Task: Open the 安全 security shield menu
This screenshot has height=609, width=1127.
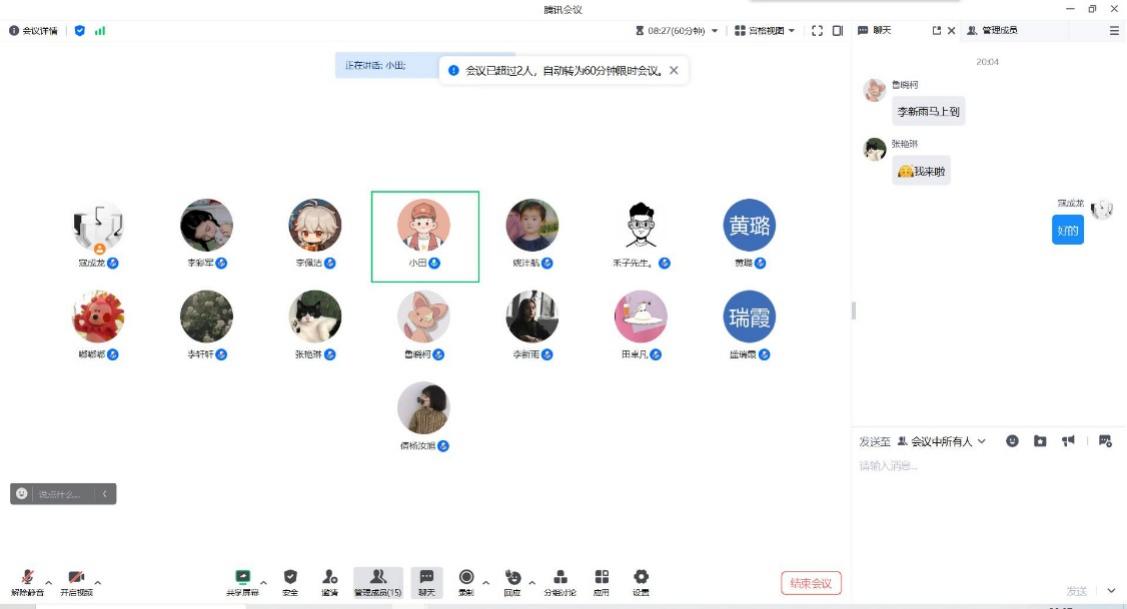Action: pyautogui.click(x=290, y=581)
